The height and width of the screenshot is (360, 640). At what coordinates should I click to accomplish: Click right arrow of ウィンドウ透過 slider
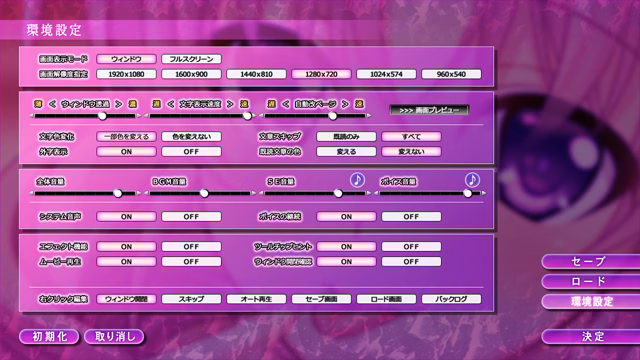tap(139, 116)
